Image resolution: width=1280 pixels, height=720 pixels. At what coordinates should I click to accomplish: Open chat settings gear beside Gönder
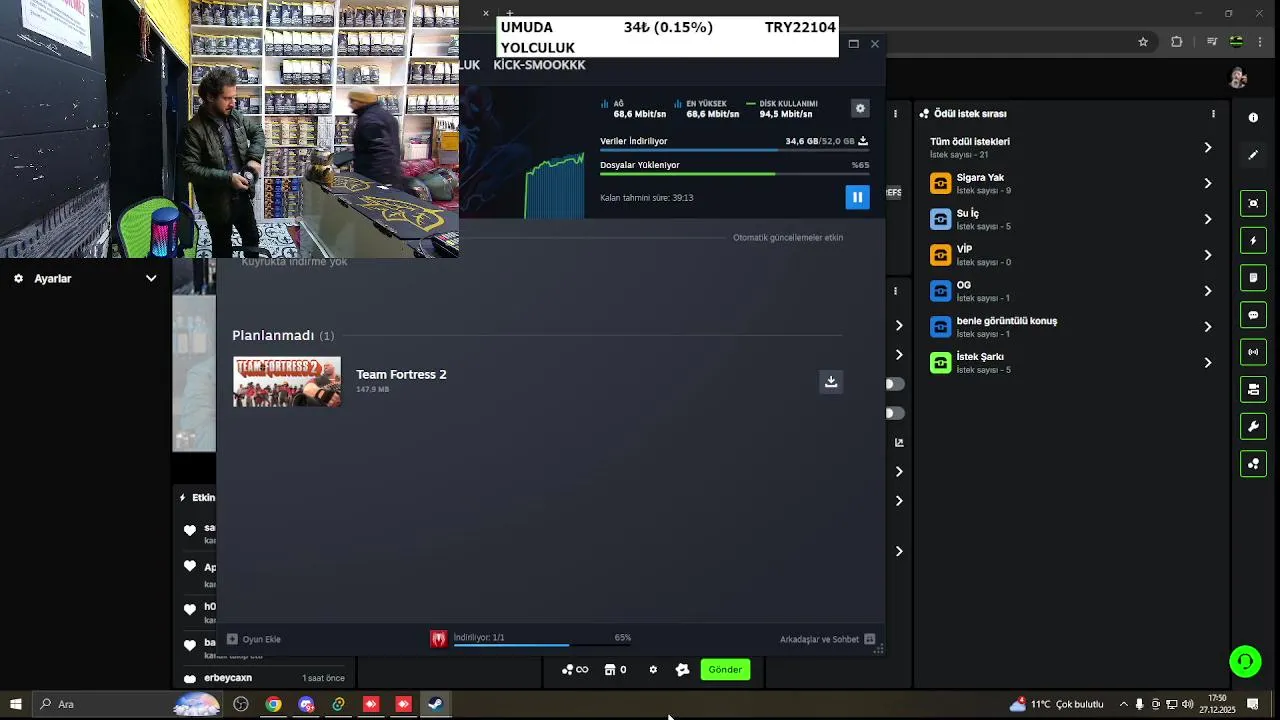tap(653, 670)
